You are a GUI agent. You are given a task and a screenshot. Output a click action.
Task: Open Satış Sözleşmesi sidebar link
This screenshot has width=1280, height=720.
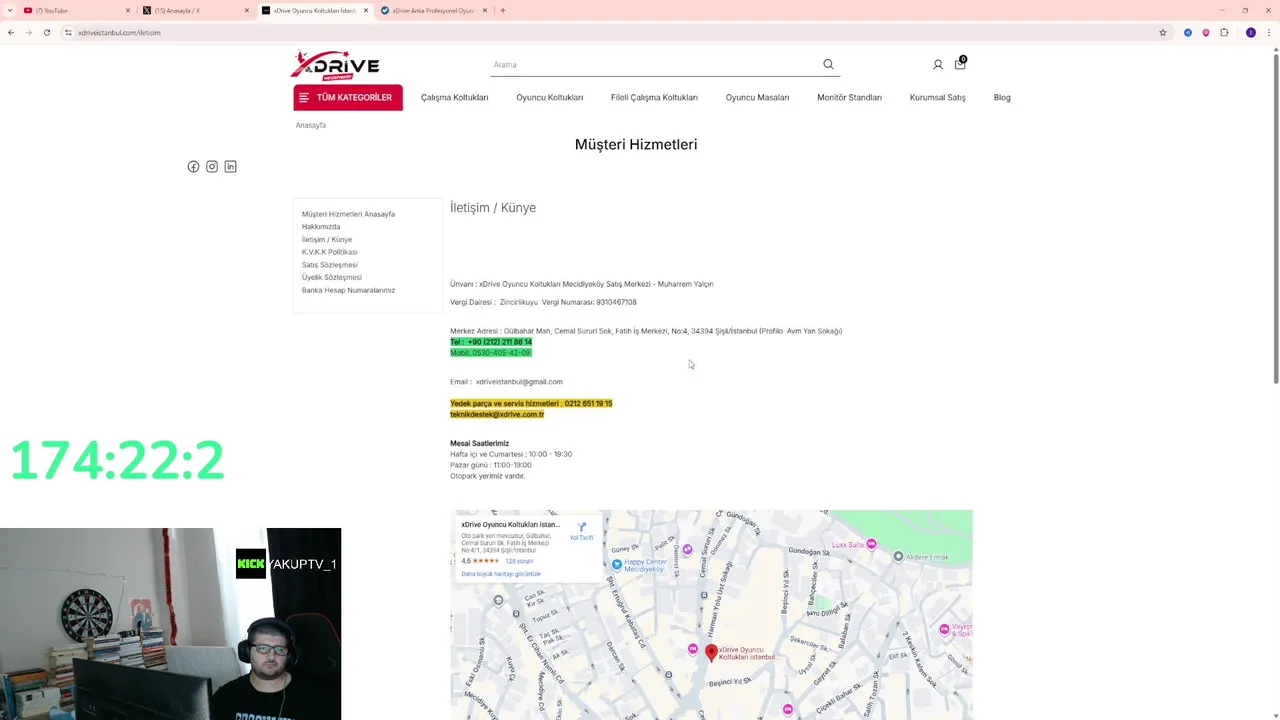[x=329, y=265]
